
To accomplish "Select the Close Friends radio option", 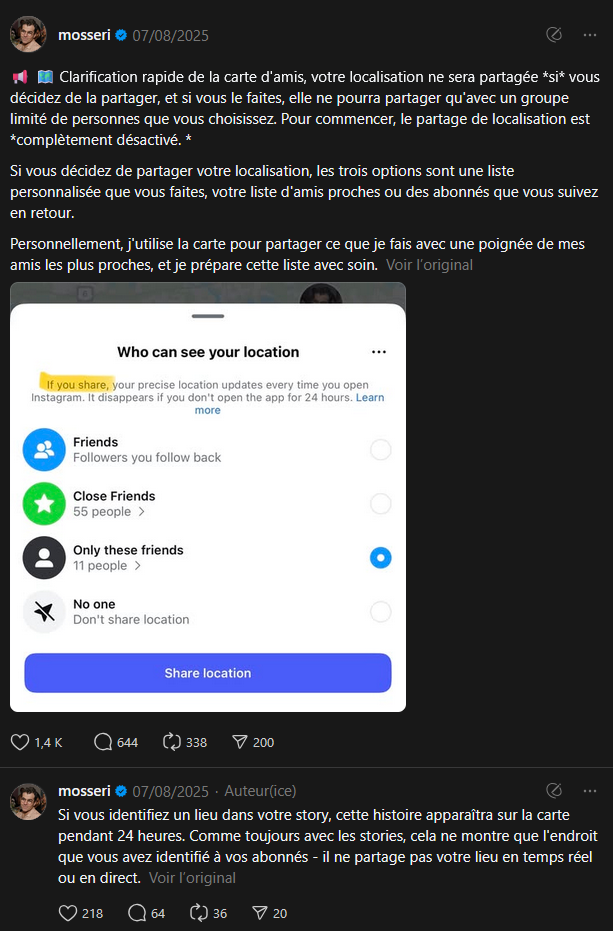I will (380, 504).
